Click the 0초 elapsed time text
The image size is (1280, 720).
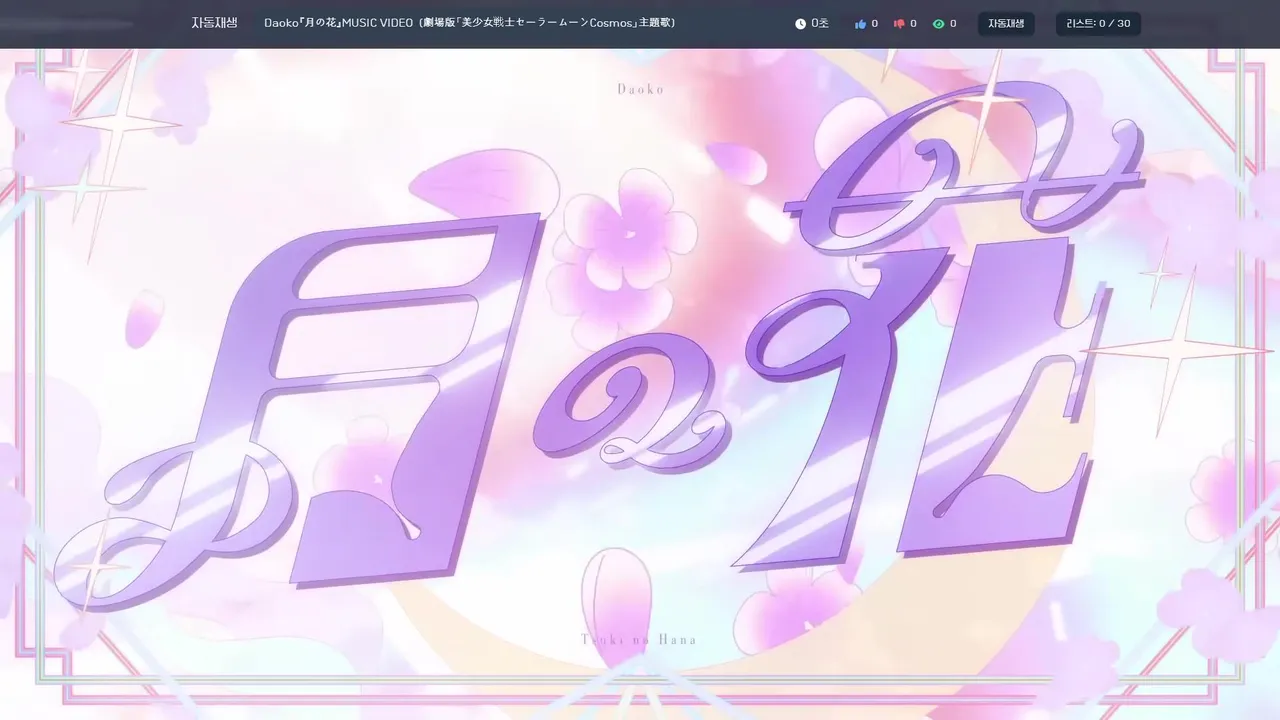[x=820, y=24]
